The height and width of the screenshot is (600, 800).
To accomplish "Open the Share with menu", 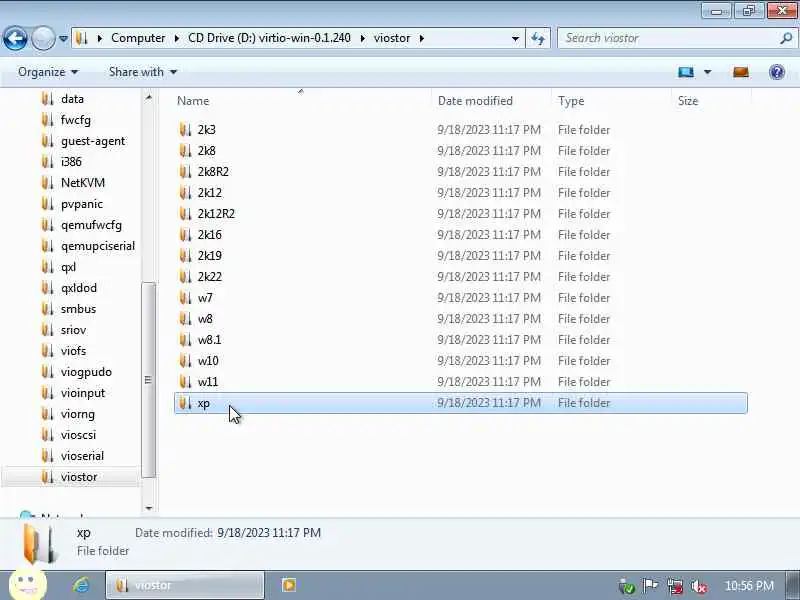I will point(142,72).
